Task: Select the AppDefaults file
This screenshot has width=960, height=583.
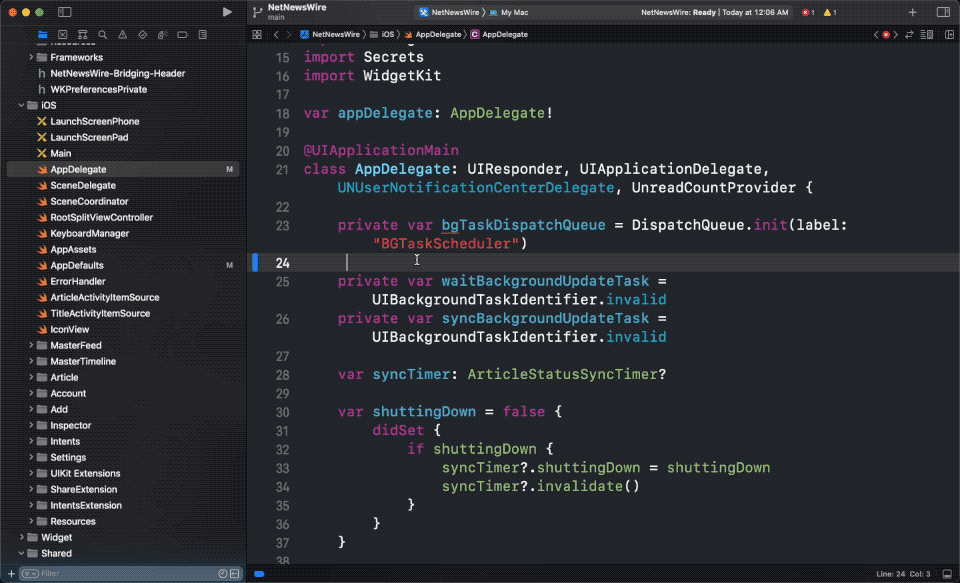Action: (x=77, y=265)
